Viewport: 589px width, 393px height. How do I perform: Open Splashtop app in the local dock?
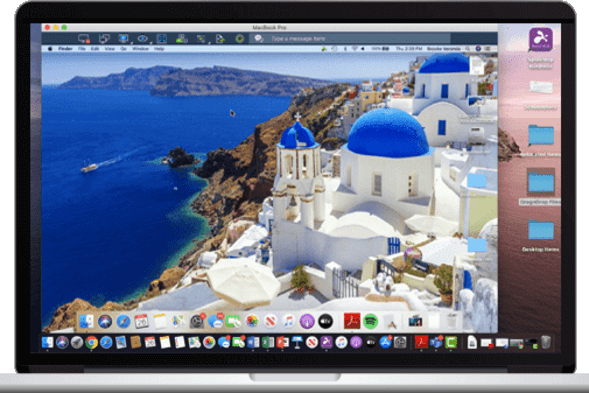coord(326,342)
